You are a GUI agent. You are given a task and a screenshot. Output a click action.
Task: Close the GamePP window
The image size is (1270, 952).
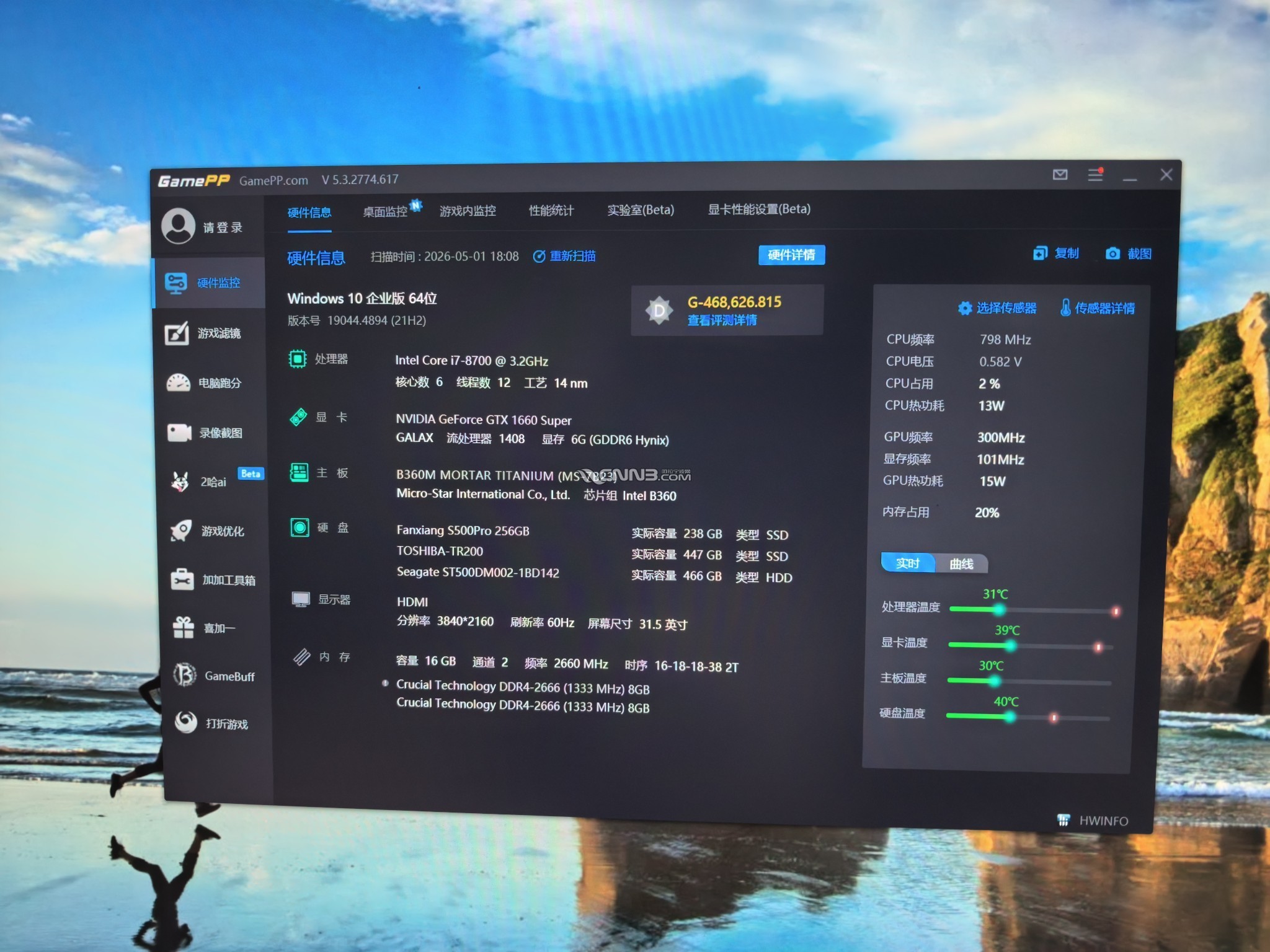click(x=1166, y=175)
